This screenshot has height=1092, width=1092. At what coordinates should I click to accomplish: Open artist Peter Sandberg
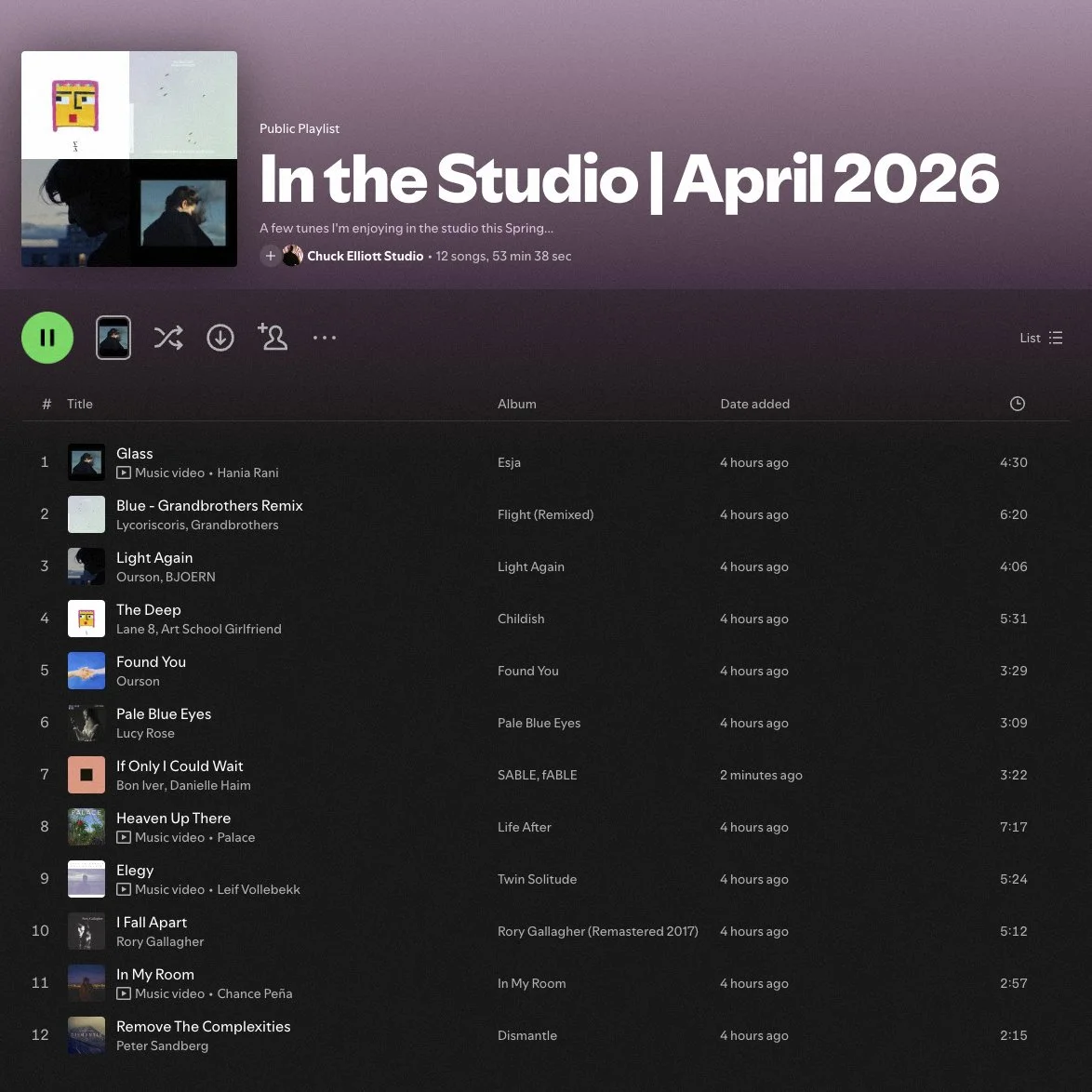pos(162,1046)
